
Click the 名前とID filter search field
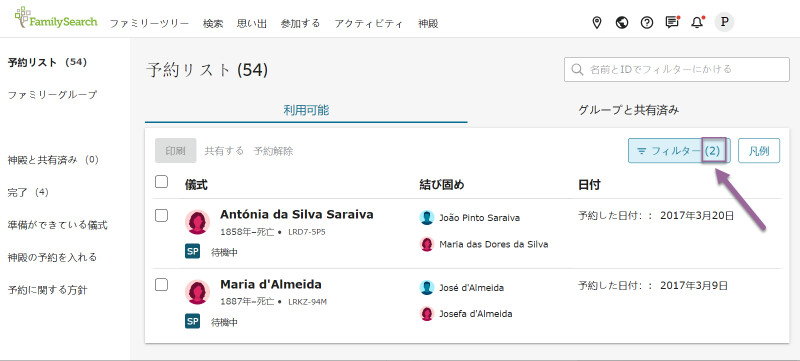pyautogui.click(x=677, y=69)
